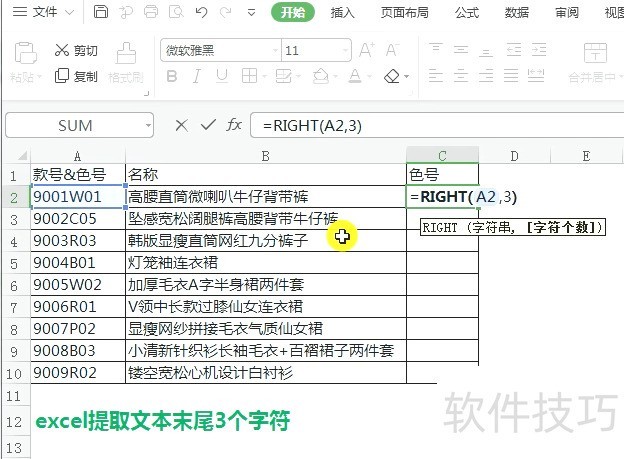Screen dimensions: 624x459
Task: Click the Font Color A icon
Action: tap(355, 76)
